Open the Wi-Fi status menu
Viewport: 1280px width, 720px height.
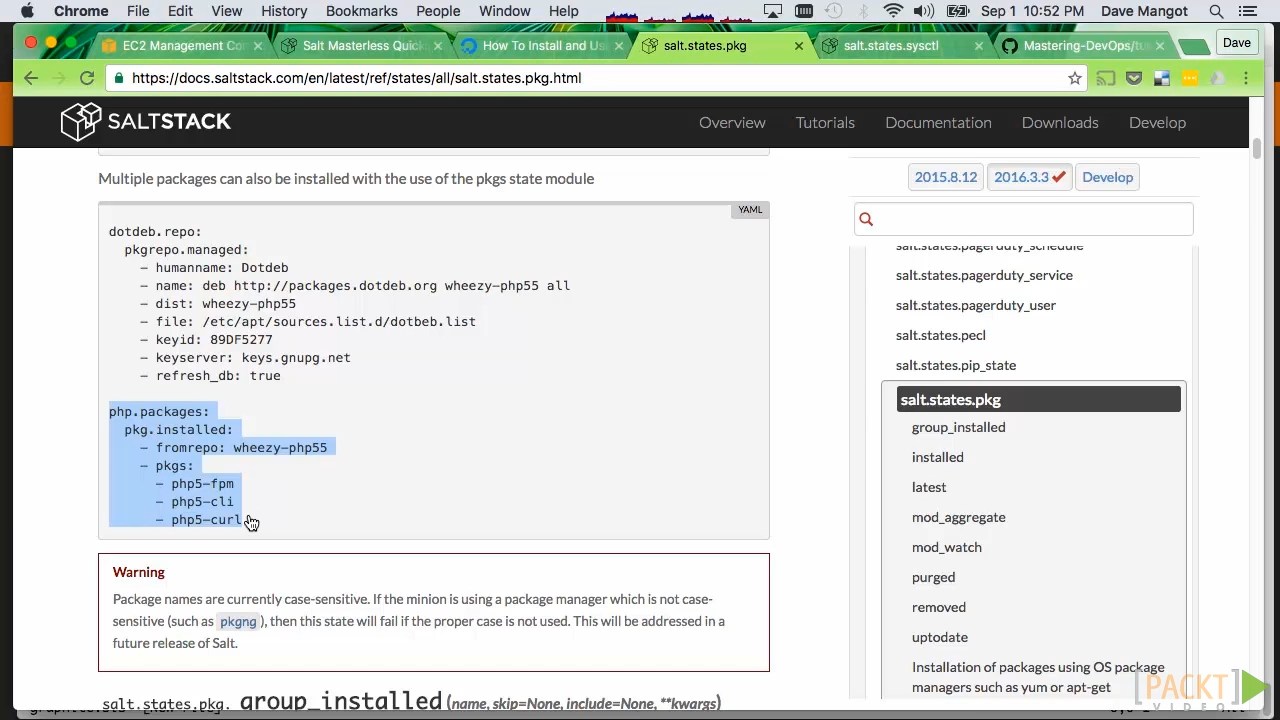893,11
